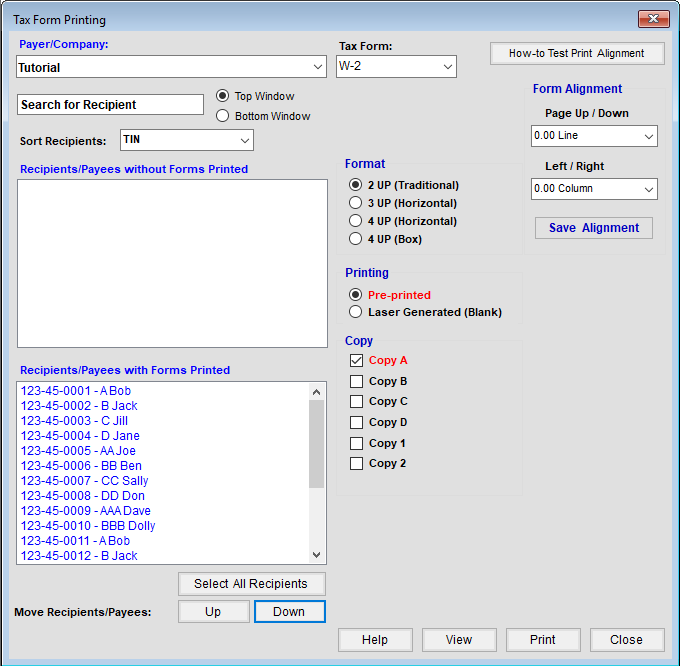Expand the Tax Form dropdown showing W-2
The height and width of the screenshot is (666, 681).
coord(396,66)
